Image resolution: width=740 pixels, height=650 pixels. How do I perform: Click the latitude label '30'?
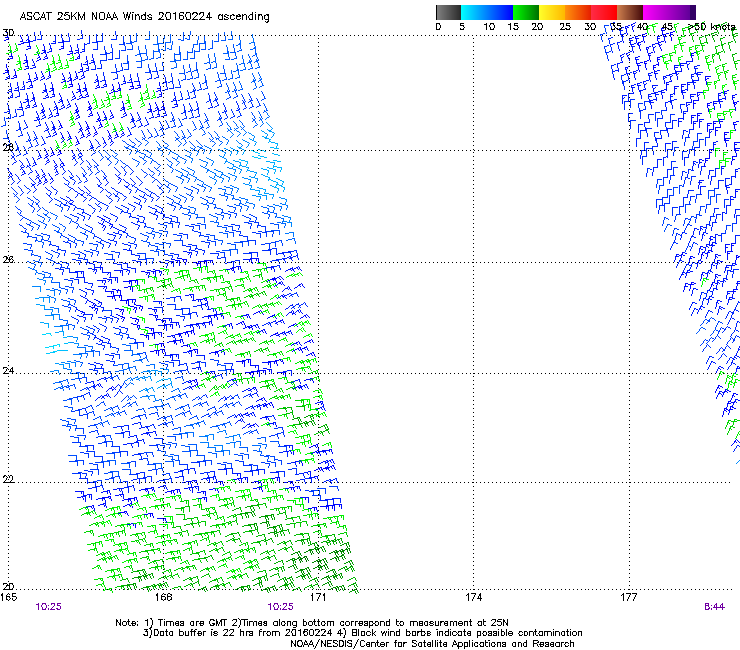(8, 33)
